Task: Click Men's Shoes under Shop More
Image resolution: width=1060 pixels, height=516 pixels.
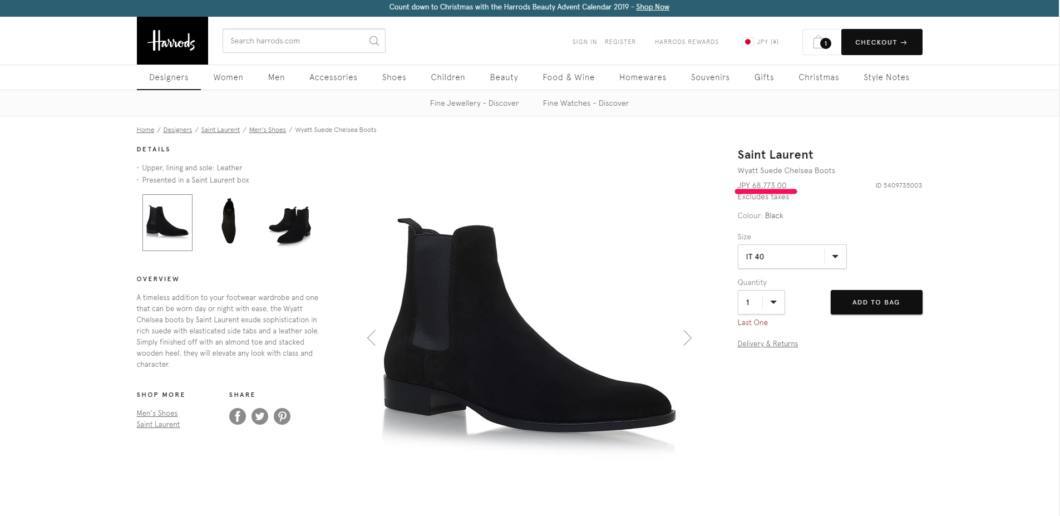Action: pyautogui.click(x=157, y=413)
